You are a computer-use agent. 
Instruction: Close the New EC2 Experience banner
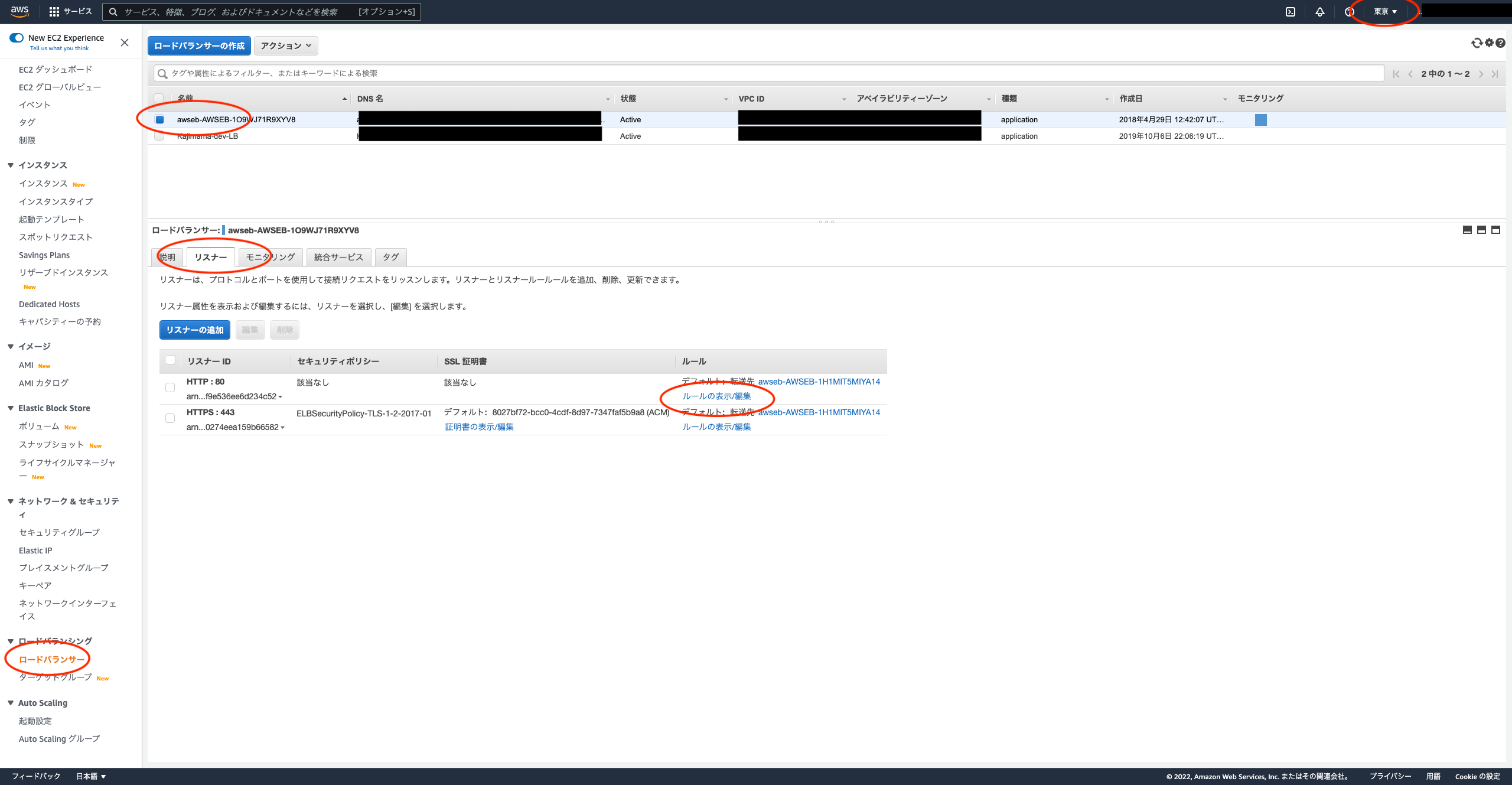125,43
